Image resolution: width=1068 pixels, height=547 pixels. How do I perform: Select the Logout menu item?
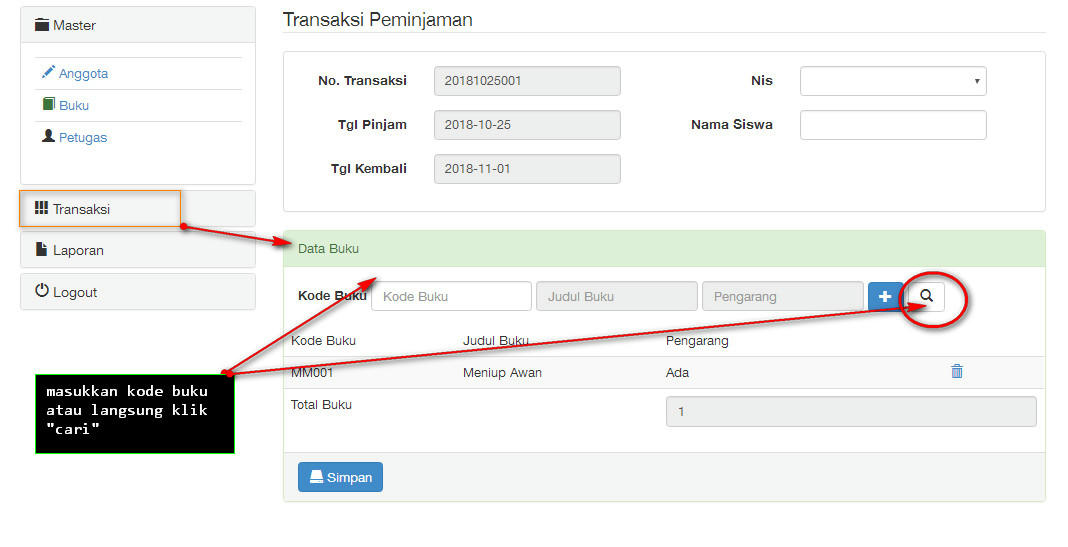(x=138, y=292)
